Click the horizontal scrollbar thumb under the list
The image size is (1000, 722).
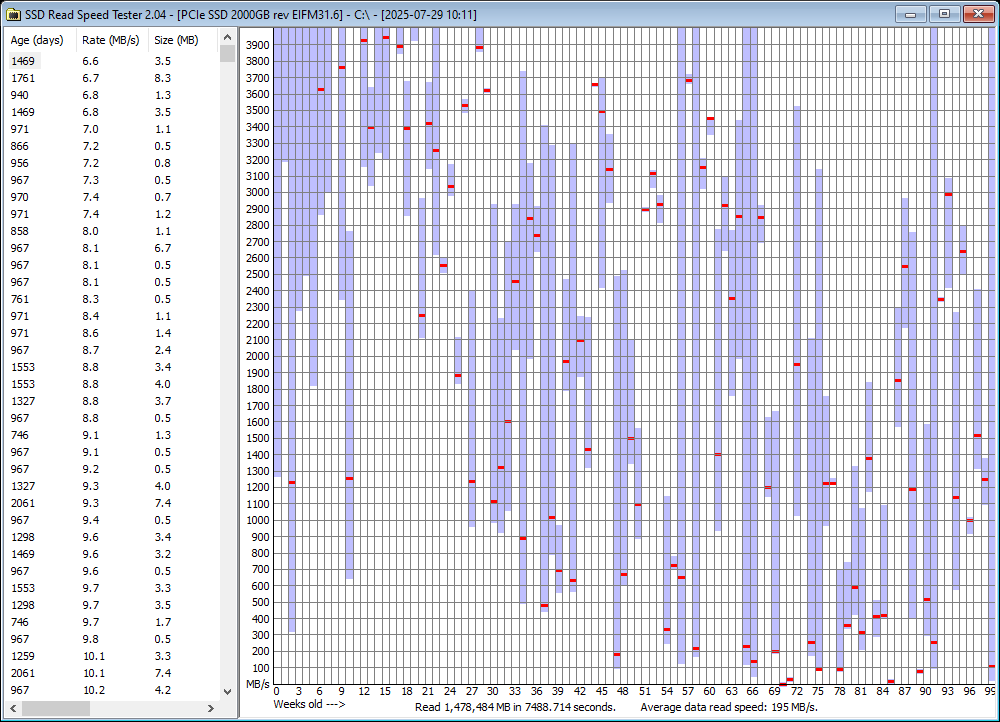[x=56, y=708]
